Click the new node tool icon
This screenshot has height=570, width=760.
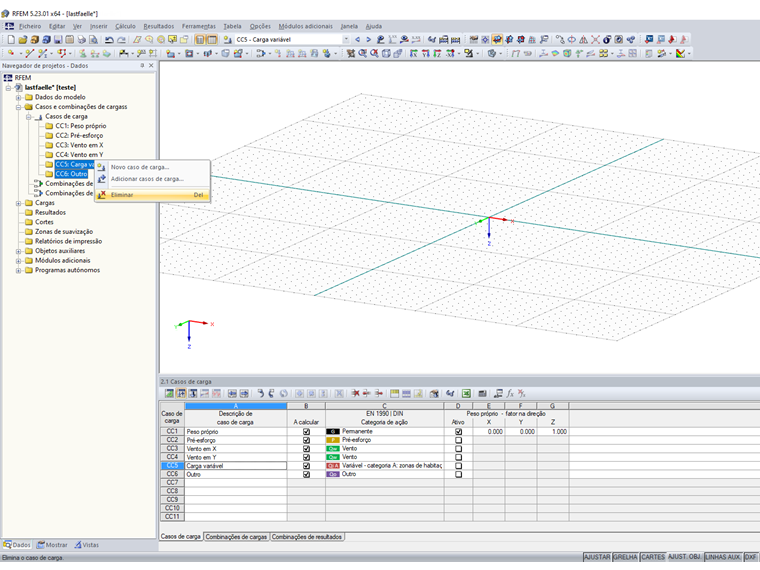click(11, 53)
